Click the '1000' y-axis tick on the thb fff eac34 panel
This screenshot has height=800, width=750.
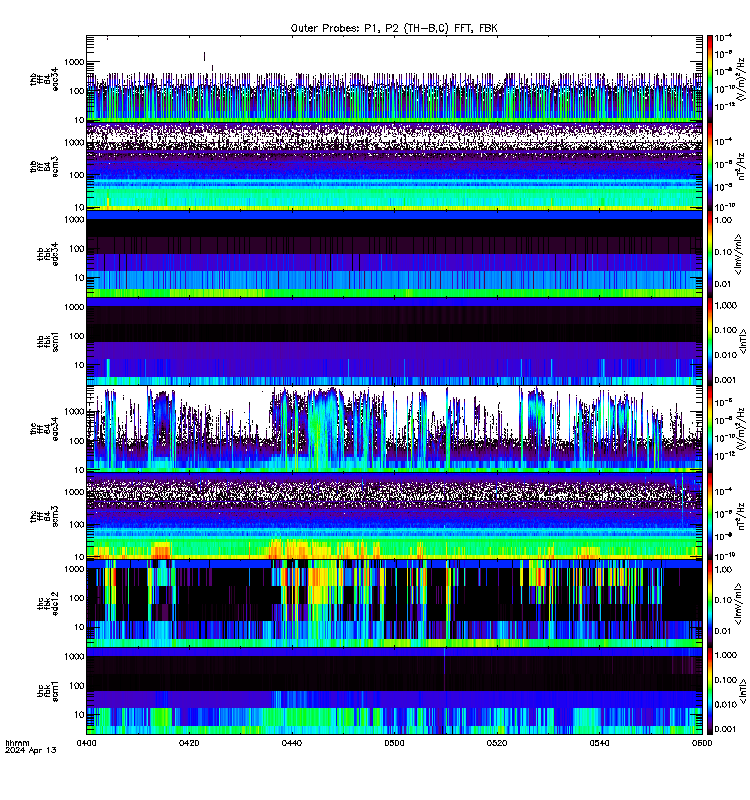tap(74, 62)
